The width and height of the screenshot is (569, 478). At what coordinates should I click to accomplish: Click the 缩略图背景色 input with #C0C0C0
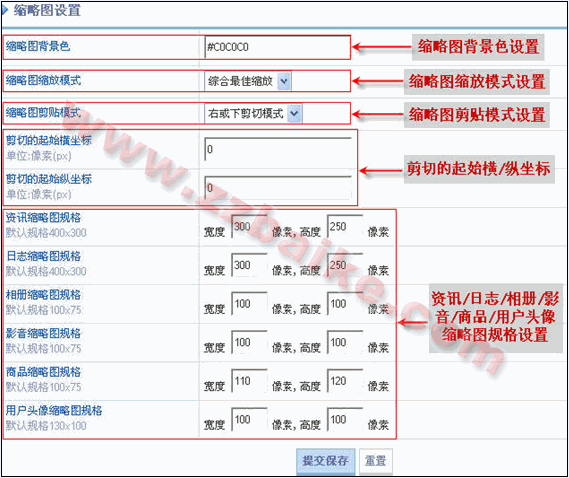(278, 47)
